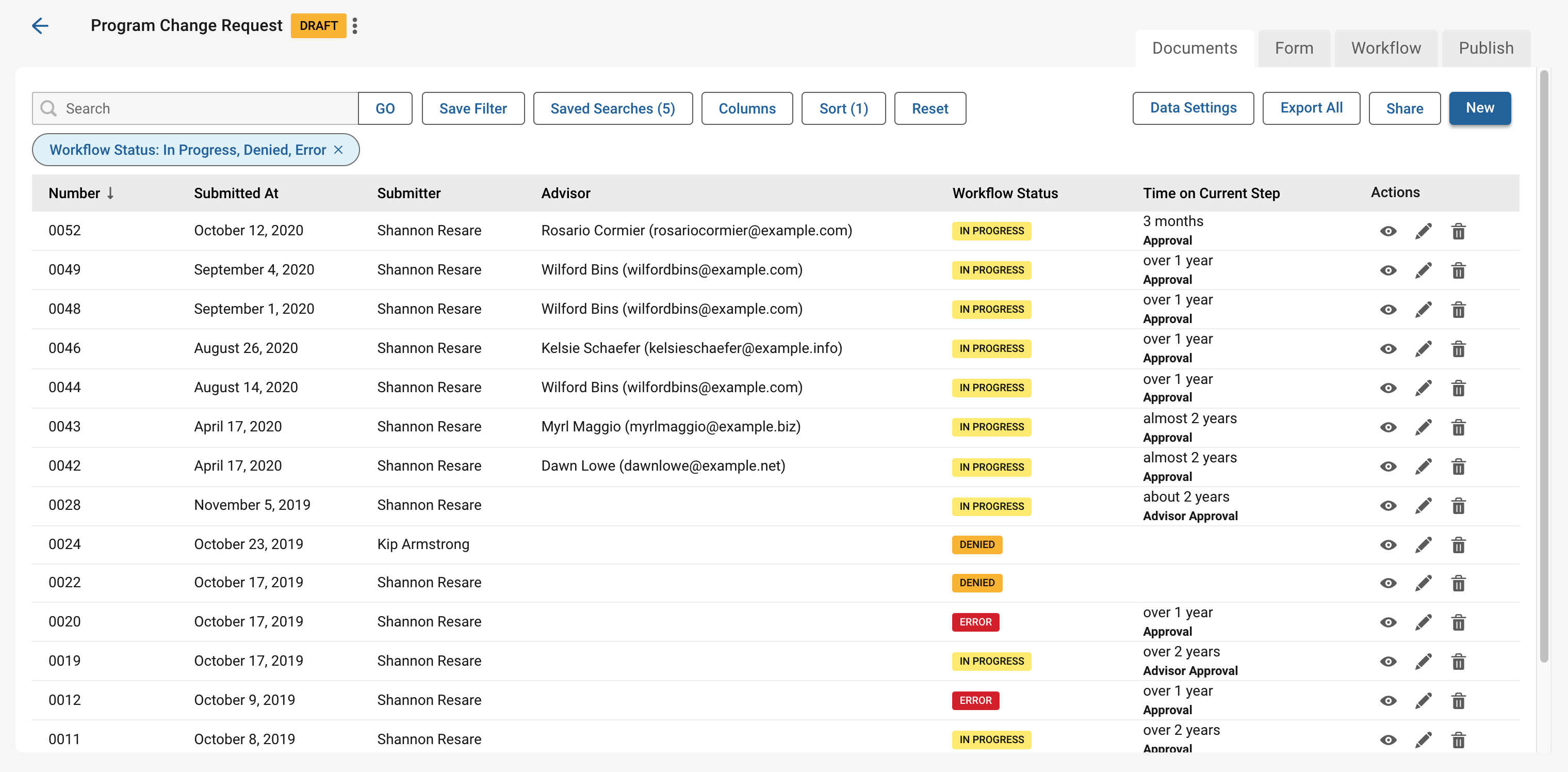Click the back arrow beside Program Change Request
1568x772 pixels.
click(x=40, y=26)
